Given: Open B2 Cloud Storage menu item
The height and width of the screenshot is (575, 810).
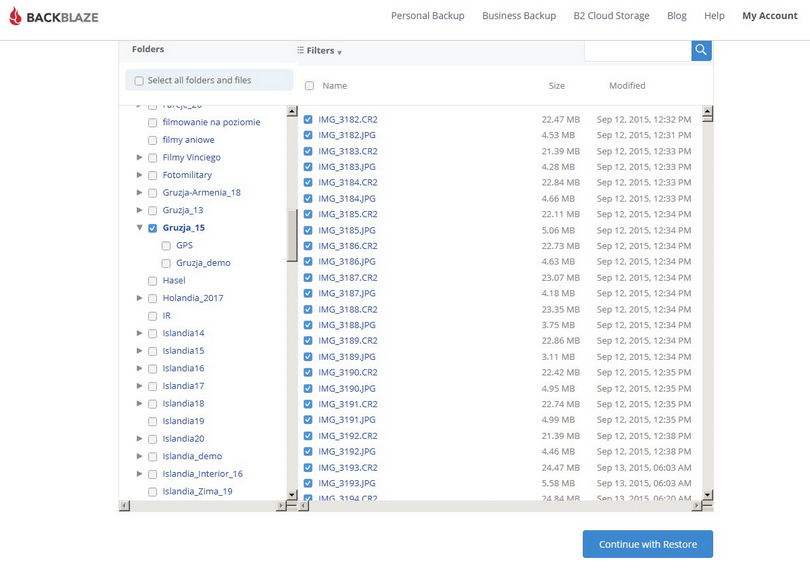Looking at the screenshot, I should pyautogui.click(x=611, y=16).
